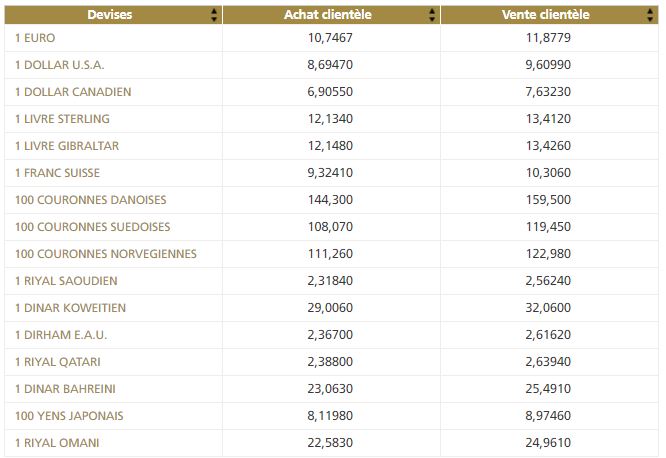This screenshot has width=666, height=458.
Task: Click the 100 YENS JAPONAIS label
Action: tap(69, 416)
